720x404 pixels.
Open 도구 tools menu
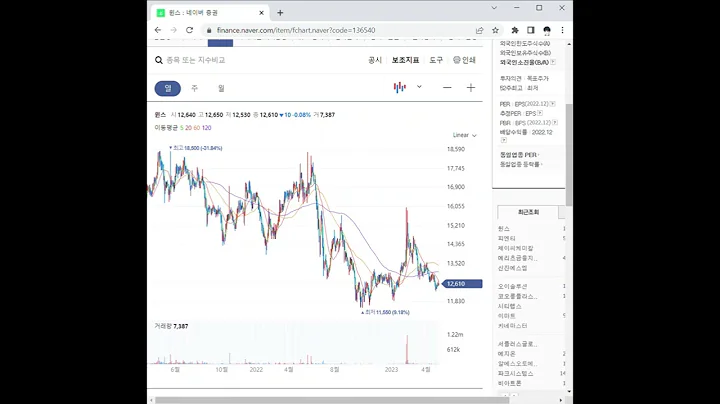(436, 60)
